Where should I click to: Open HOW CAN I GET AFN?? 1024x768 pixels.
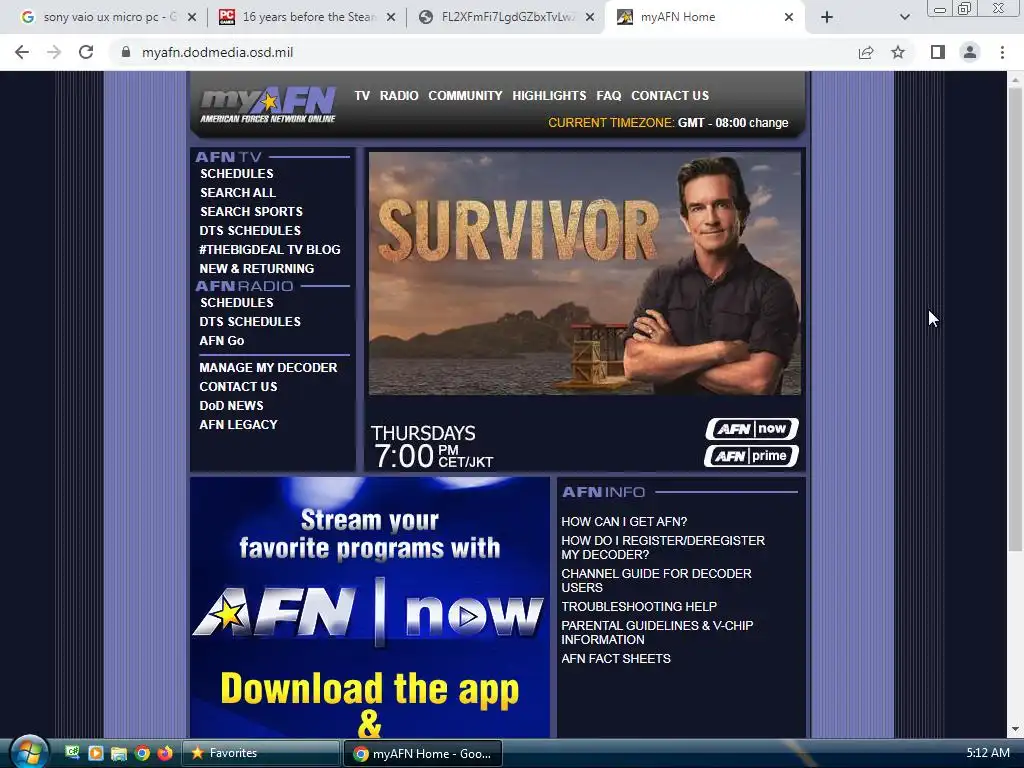[624, 522]
